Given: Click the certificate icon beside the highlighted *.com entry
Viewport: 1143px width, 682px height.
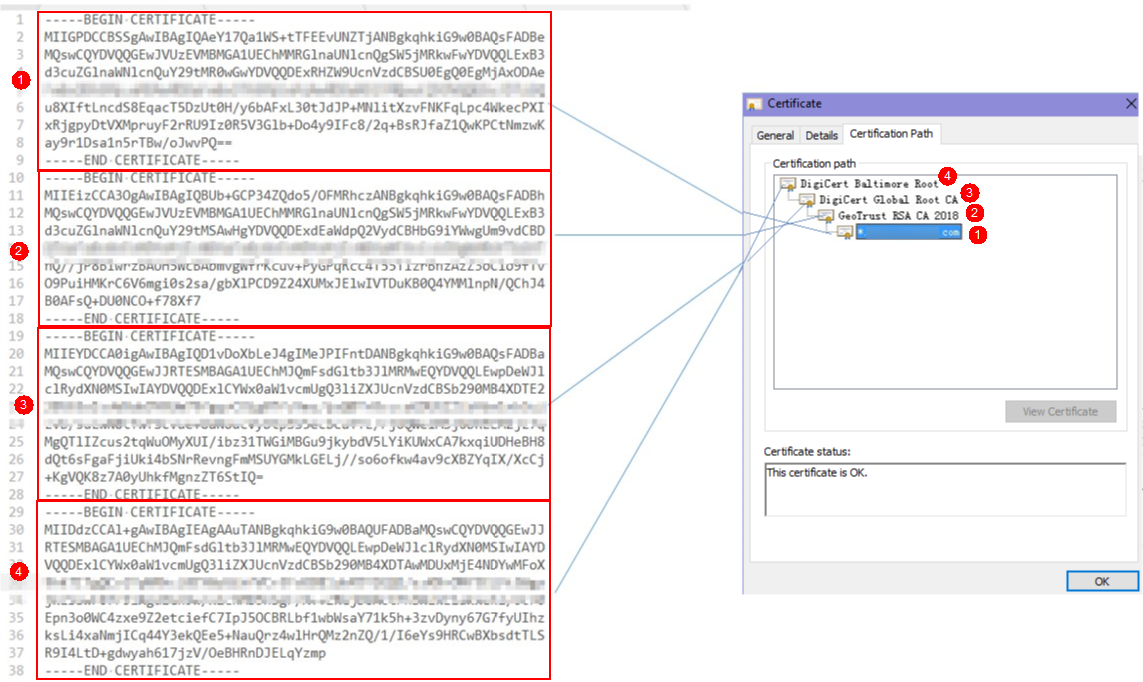Looking at the screenshot, I should [844, 232].
